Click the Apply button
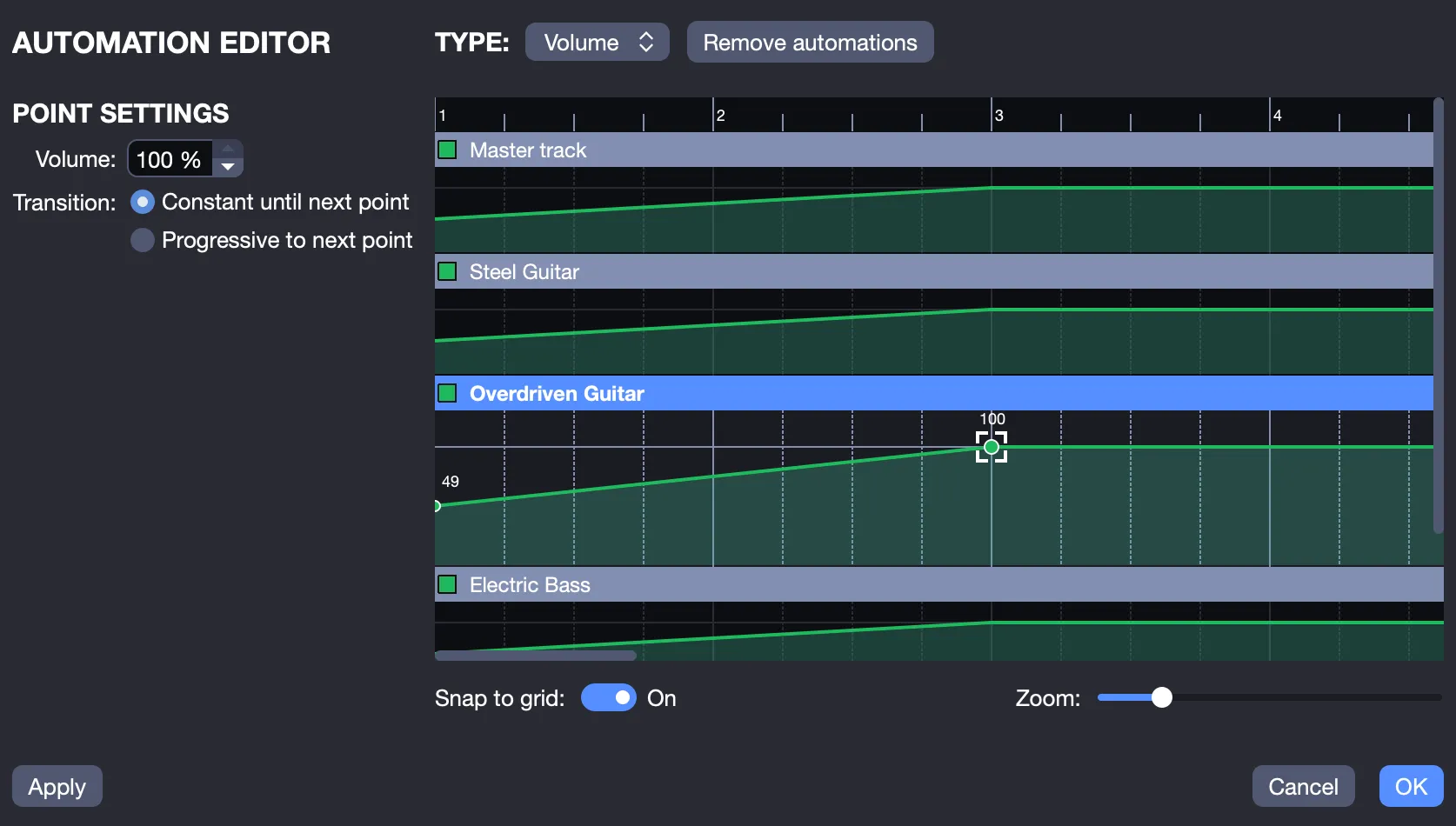 [57, 786]
